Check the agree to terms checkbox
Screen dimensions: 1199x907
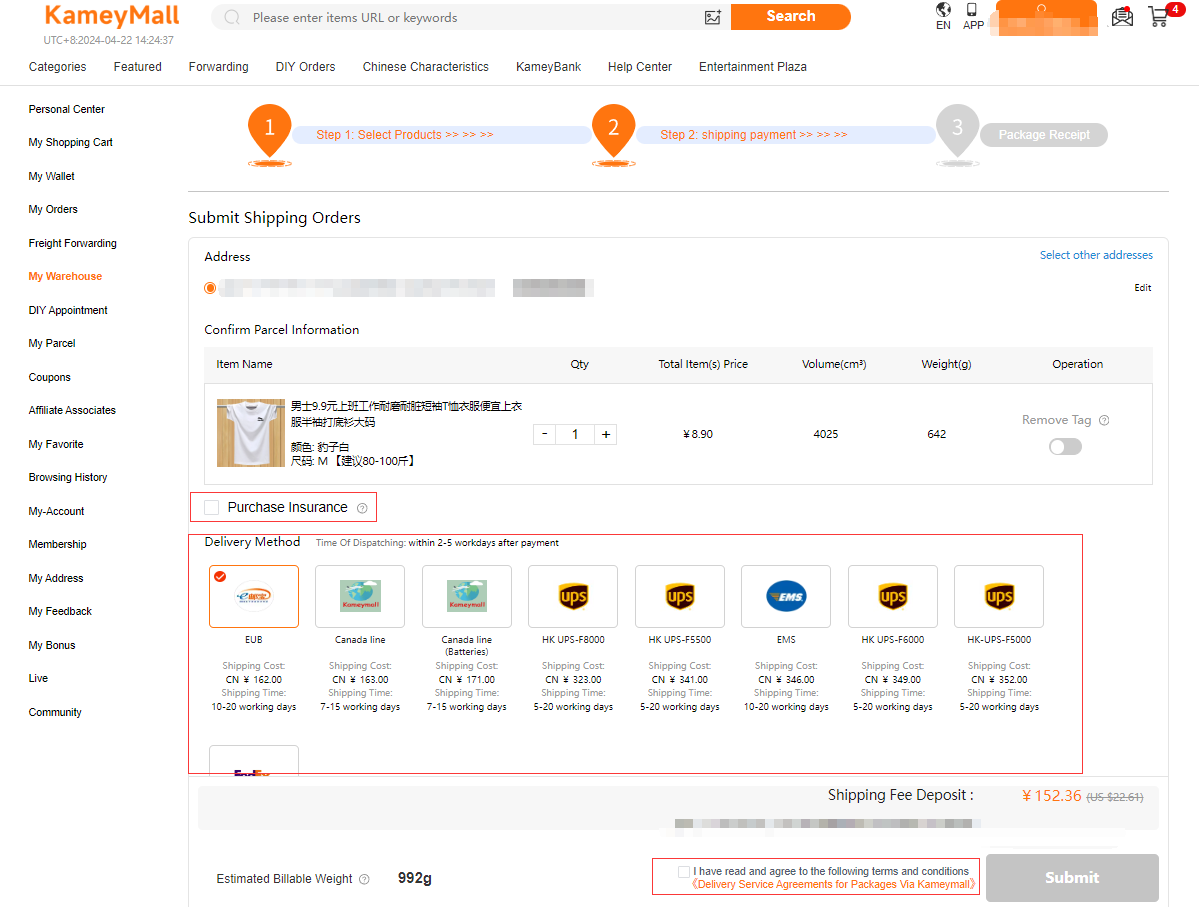684,872
